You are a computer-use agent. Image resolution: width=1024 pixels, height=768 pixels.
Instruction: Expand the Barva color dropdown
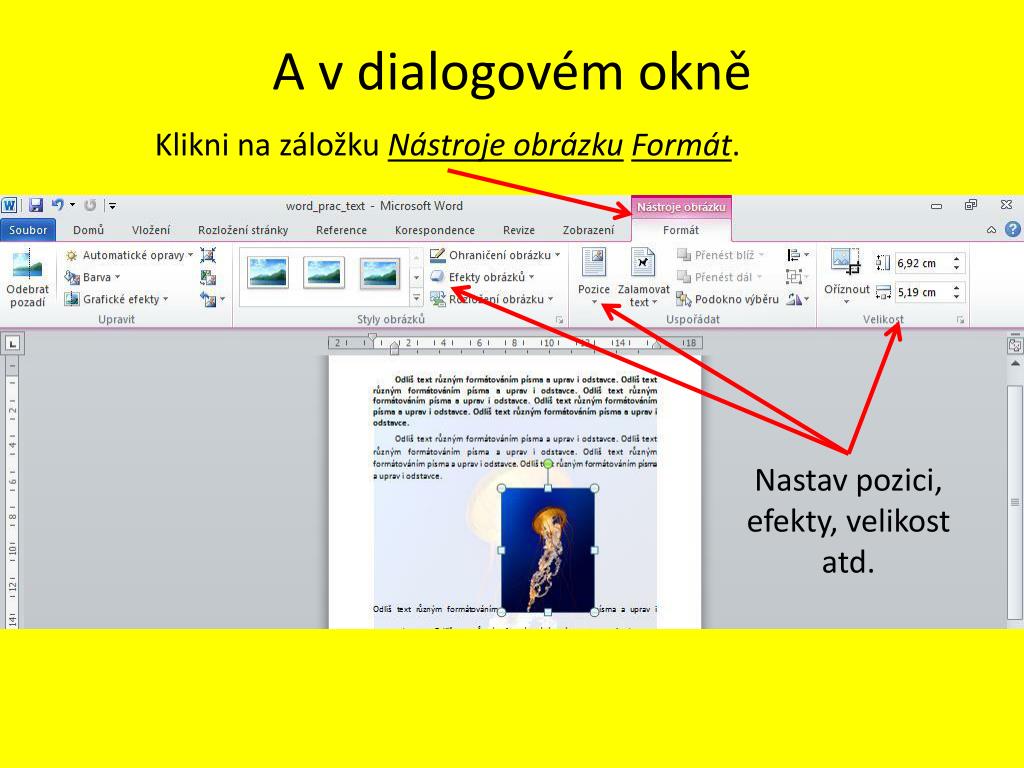click(x=118, y=278)
